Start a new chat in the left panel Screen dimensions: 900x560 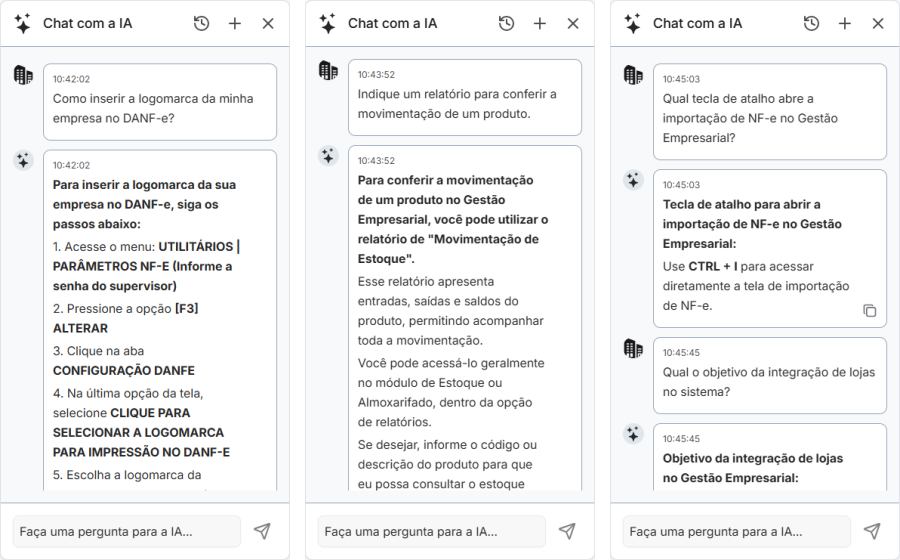(235, 24)
